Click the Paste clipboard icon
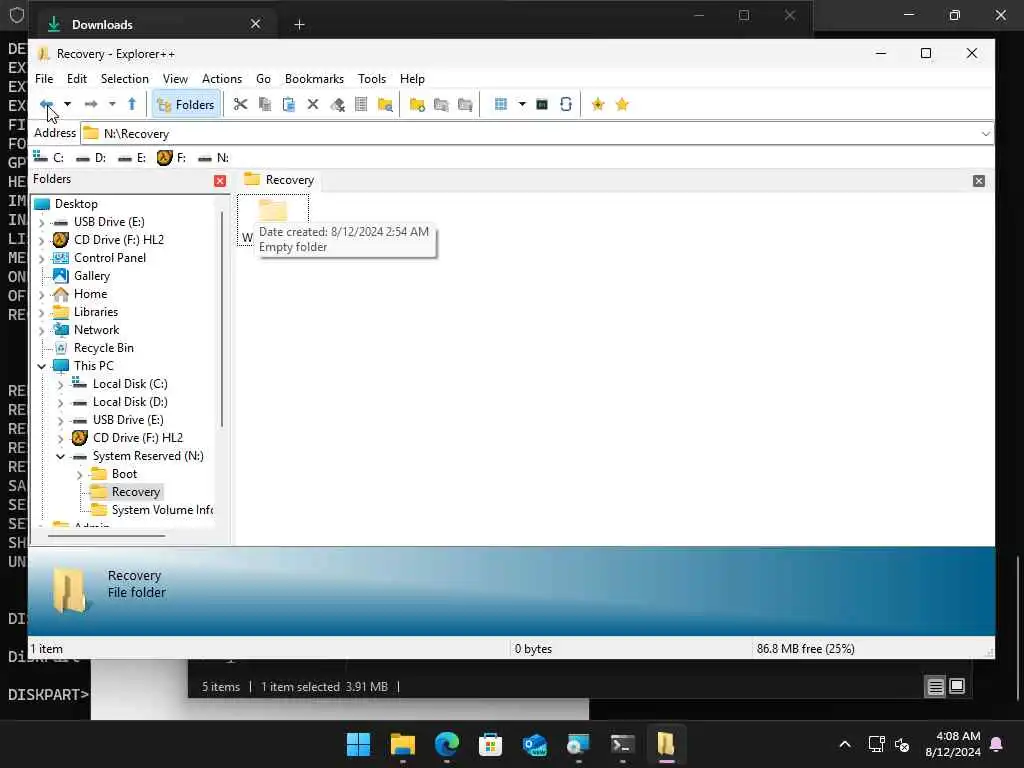Screen dimensions: 1024x768 [x=289, y=104]
